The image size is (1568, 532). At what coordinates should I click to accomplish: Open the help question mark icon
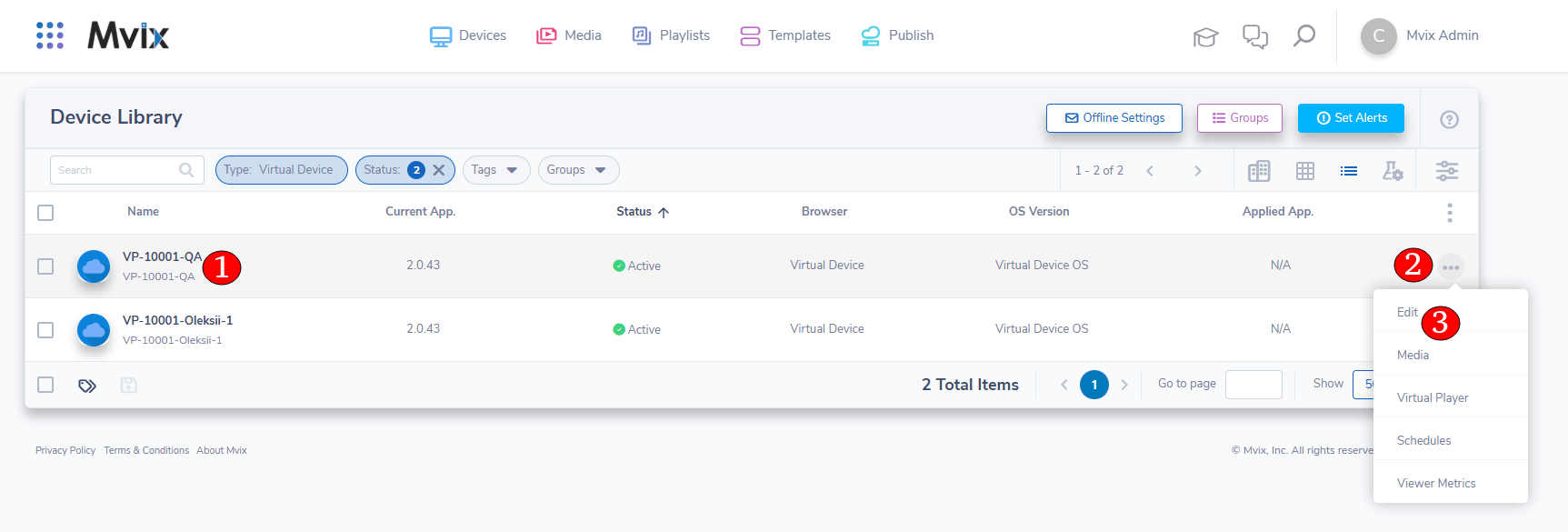pyautogui.click(x=1450, y=119)
